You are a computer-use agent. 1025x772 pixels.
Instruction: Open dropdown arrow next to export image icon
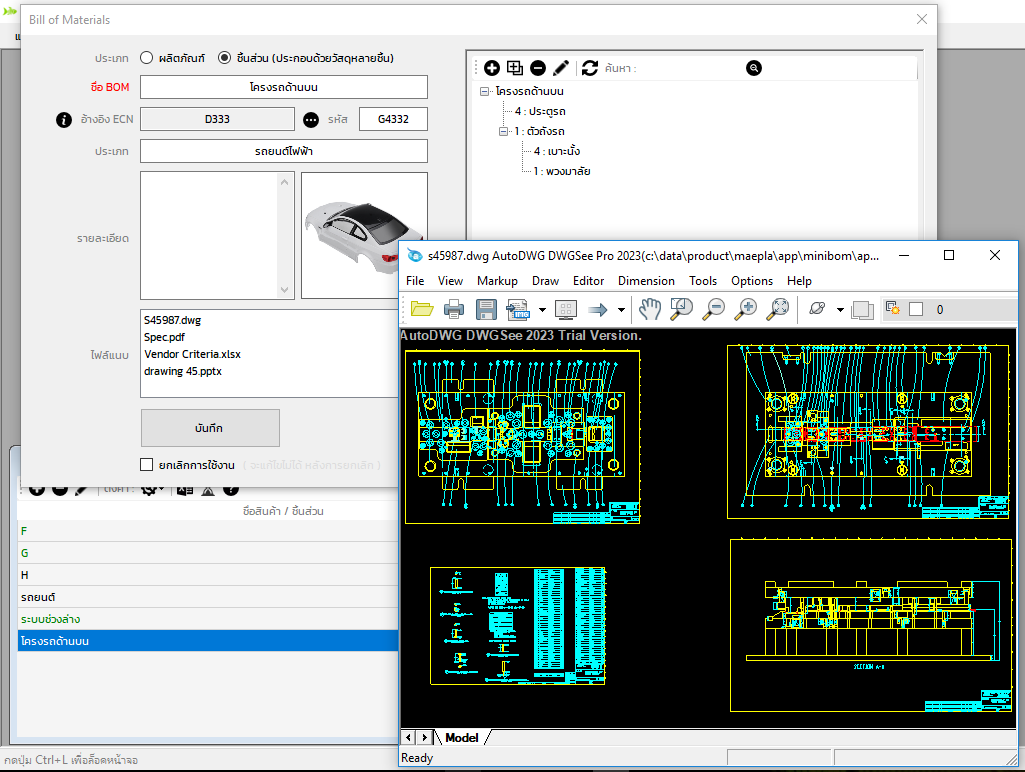pos(542,310)
